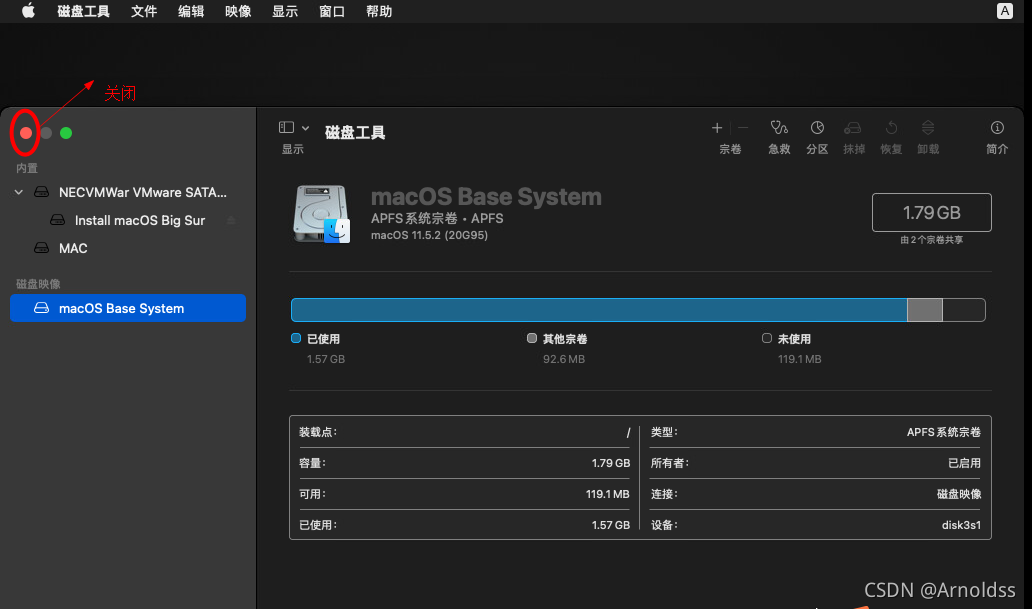
Task: Click the 容量 1.79 GB table row
Action: coord(464,463)
